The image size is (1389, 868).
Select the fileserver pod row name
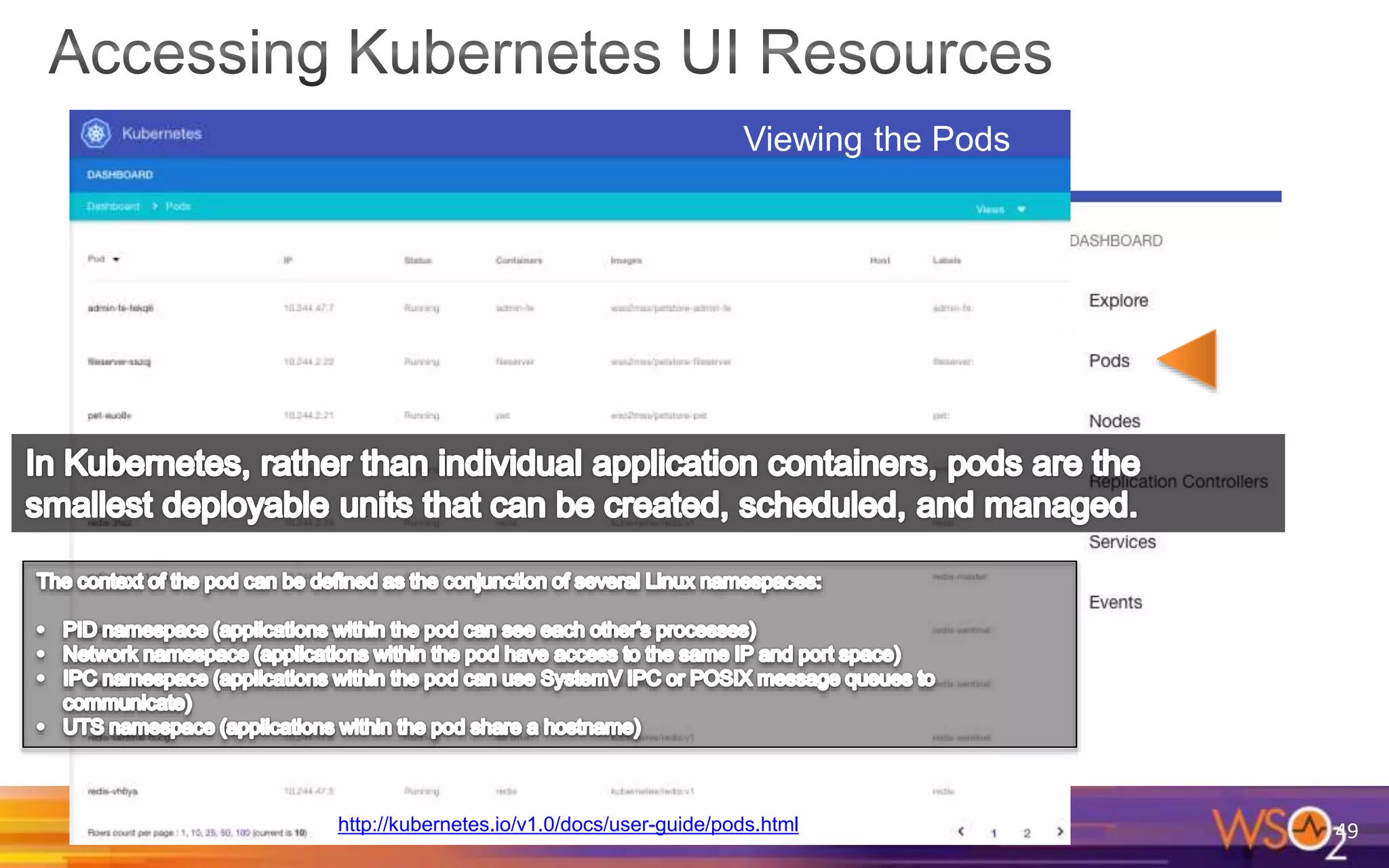click(119, 362)
